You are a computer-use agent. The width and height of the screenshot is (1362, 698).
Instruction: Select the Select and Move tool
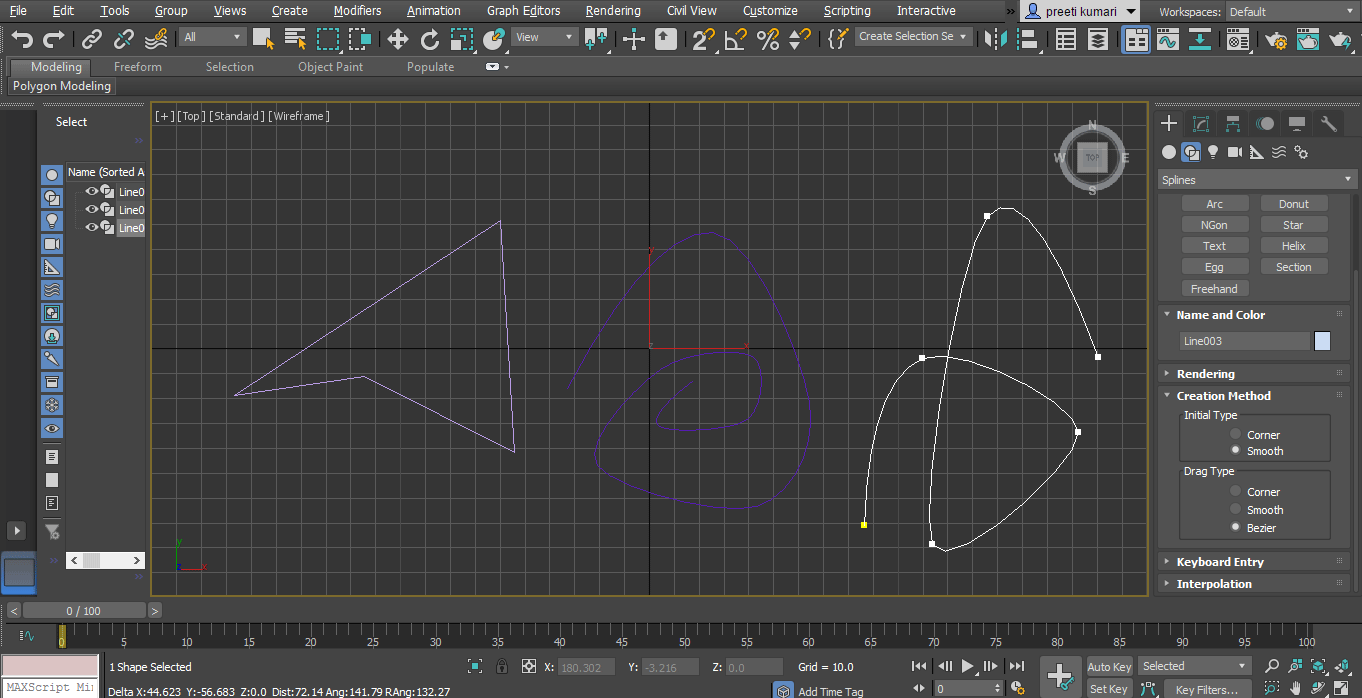(x=397, y=39)
